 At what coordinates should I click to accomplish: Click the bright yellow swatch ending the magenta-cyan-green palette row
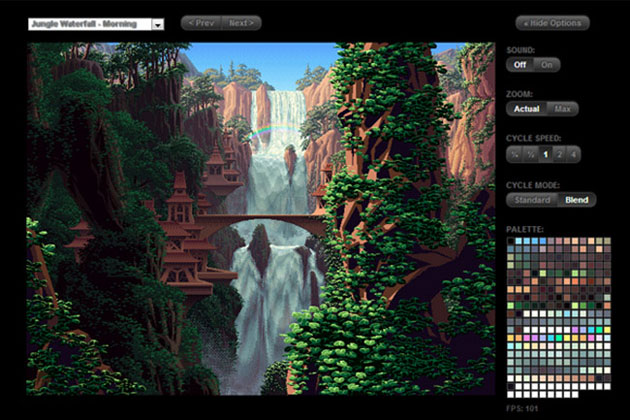pyautogui.click(x=607, y=330)
